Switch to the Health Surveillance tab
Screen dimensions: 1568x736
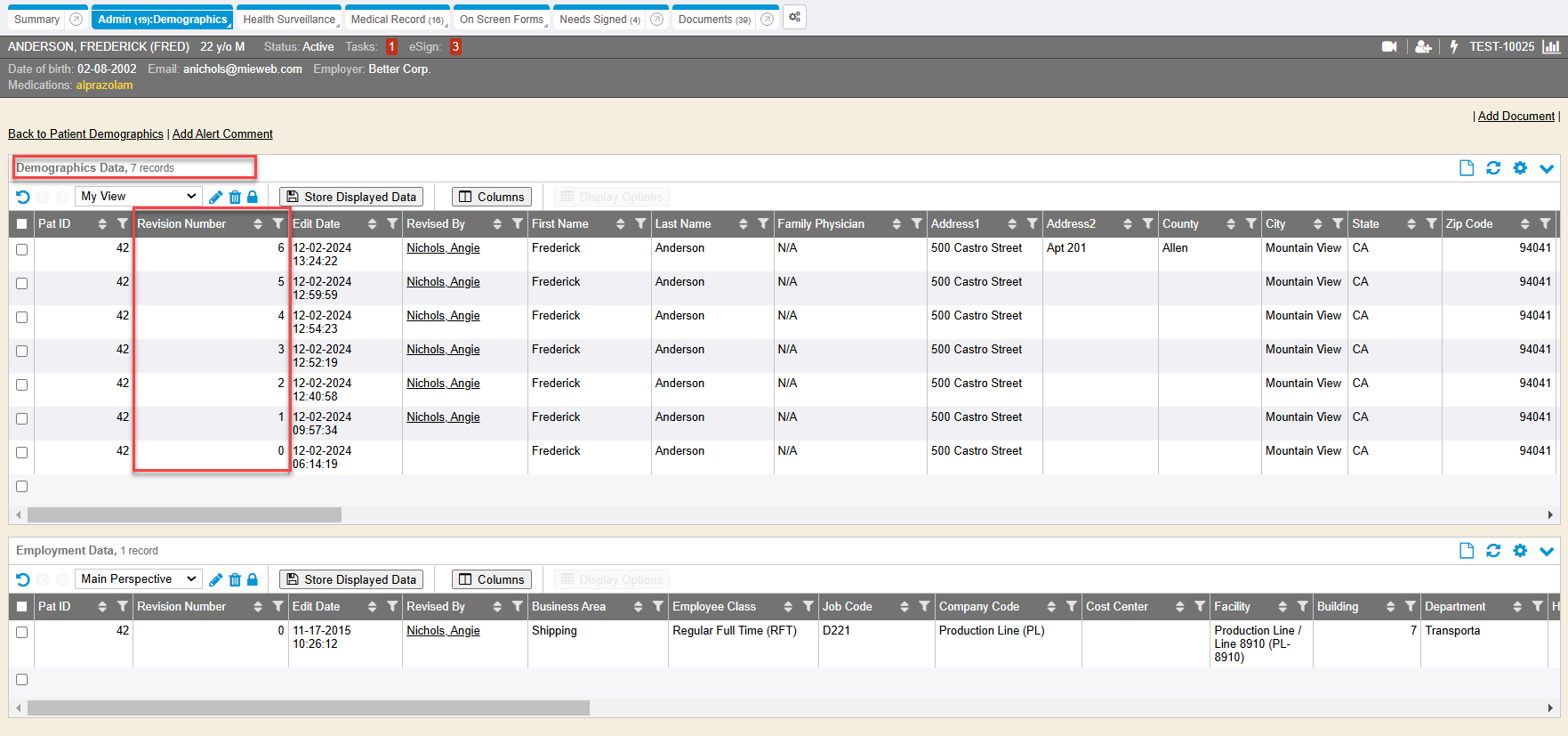[x=289, y=19]
